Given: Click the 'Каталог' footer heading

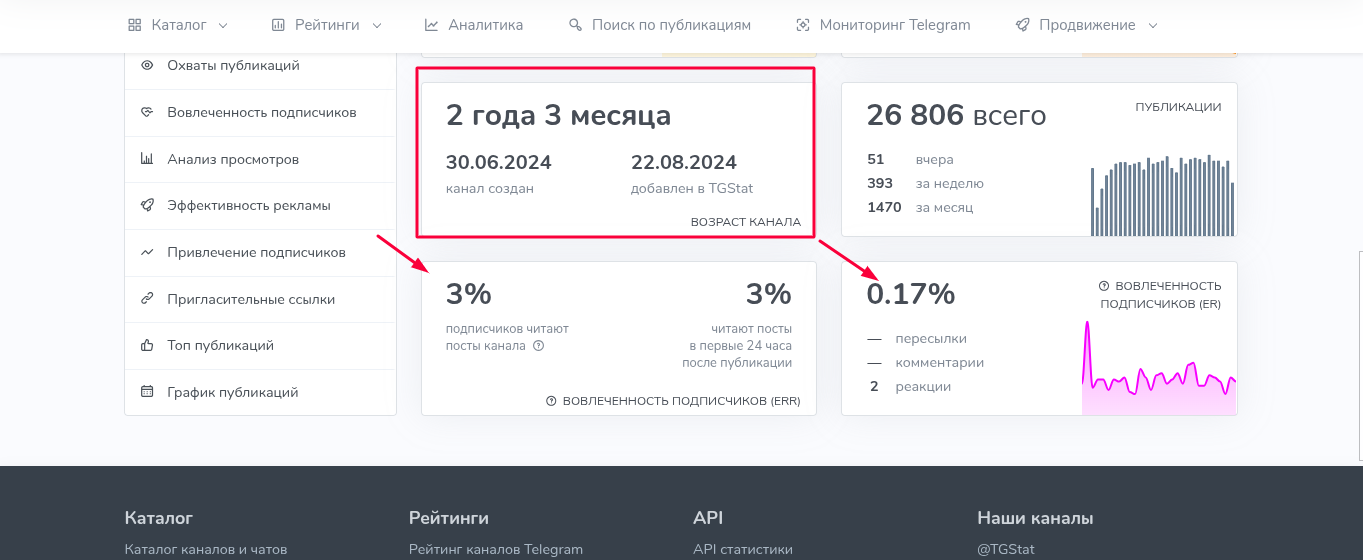Looking at the screenshot, I should (x=159, y=518).
